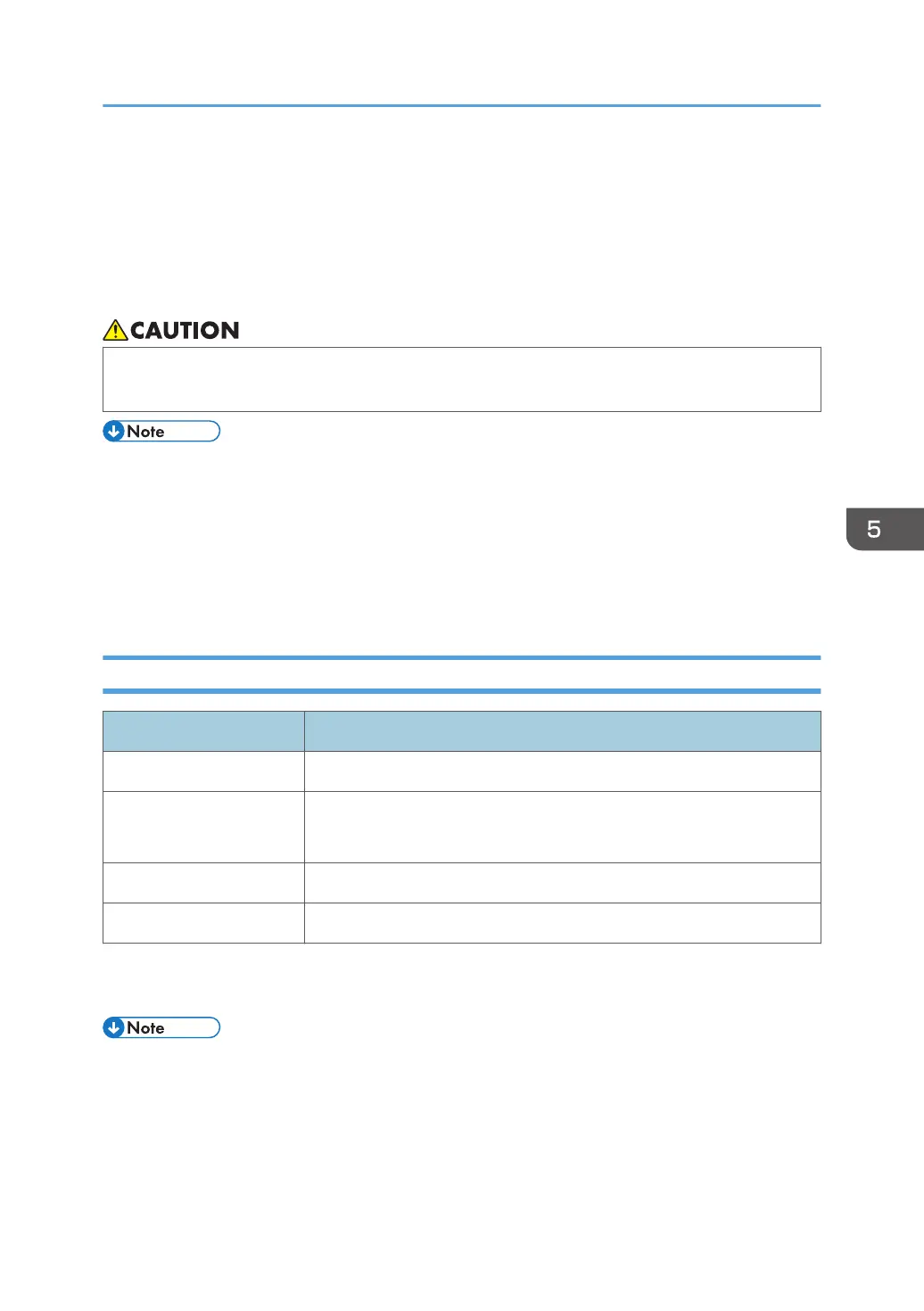Click the blue down-arrow icon in lower Note badge
924x1311 pixels.
pos(113,1027)
